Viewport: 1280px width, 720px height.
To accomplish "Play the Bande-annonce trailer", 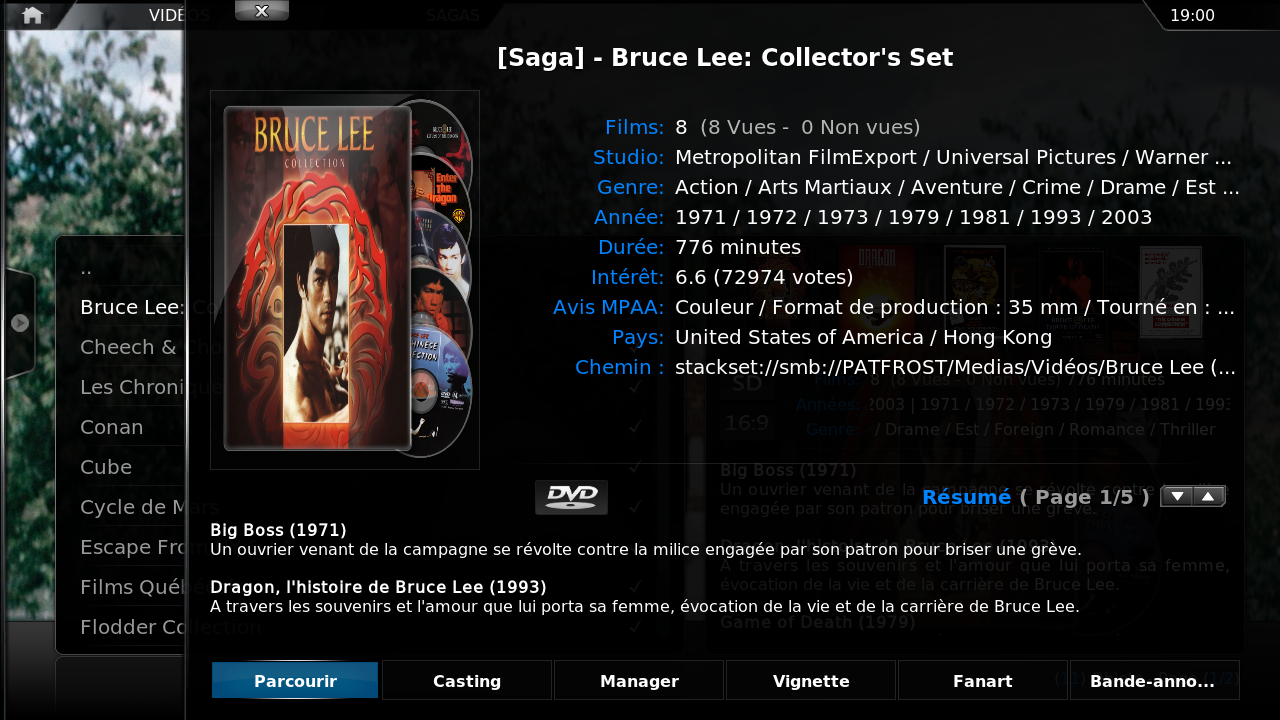I will pos(1154,681).
